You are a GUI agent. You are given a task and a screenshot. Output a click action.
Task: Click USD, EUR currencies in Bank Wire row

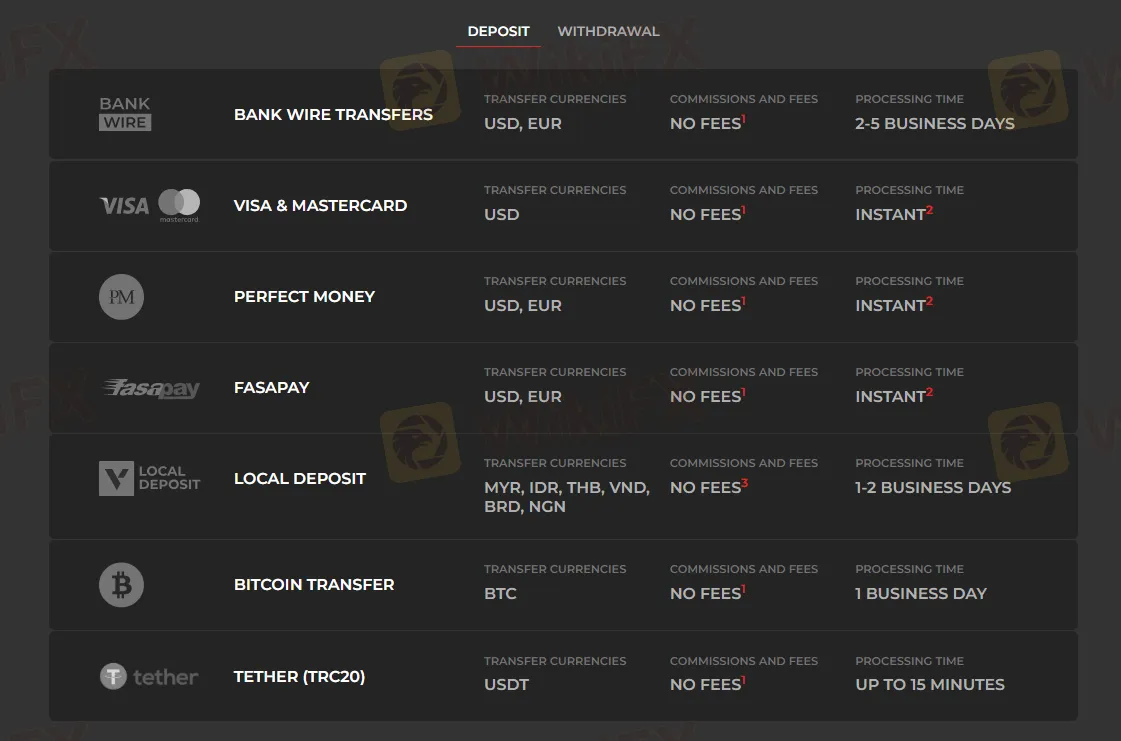pyautogui.click(x=523, y=124)
